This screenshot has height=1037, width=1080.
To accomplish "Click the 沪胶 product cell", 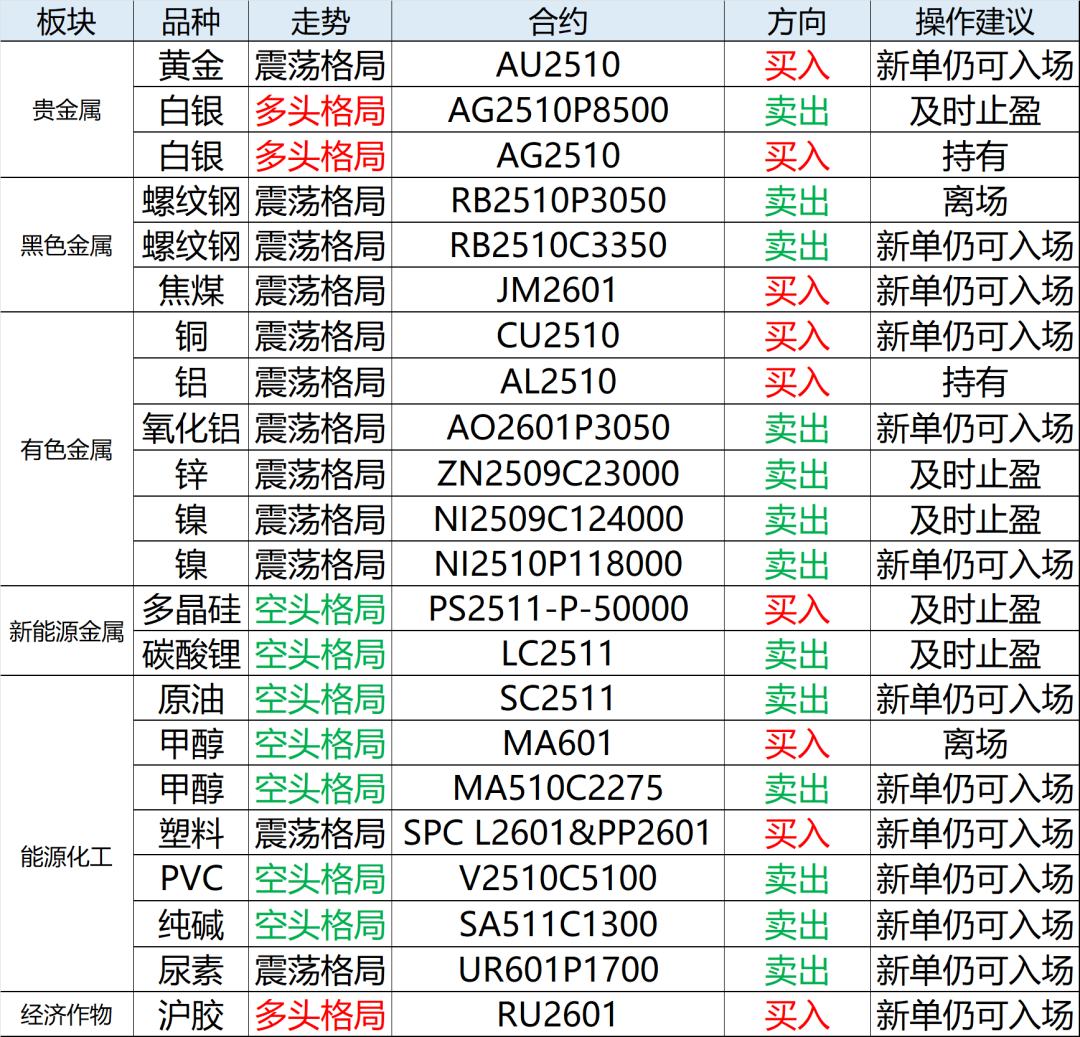I will (191, 1016).
